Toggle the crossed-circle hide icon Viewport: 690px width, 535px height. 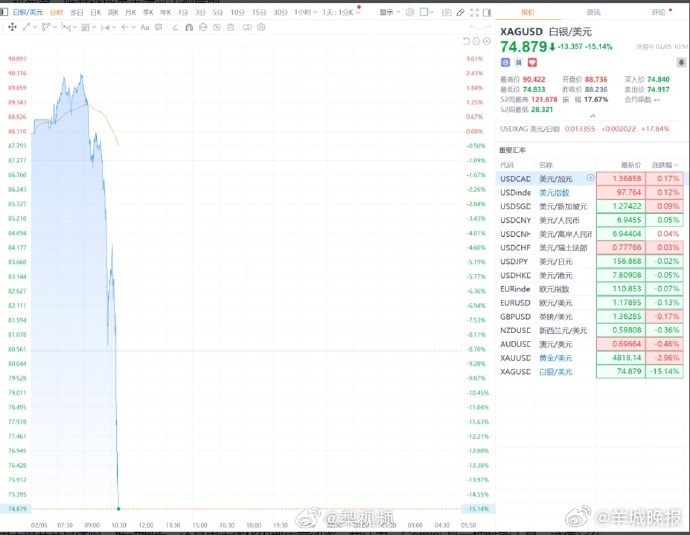tap(217, 27)
